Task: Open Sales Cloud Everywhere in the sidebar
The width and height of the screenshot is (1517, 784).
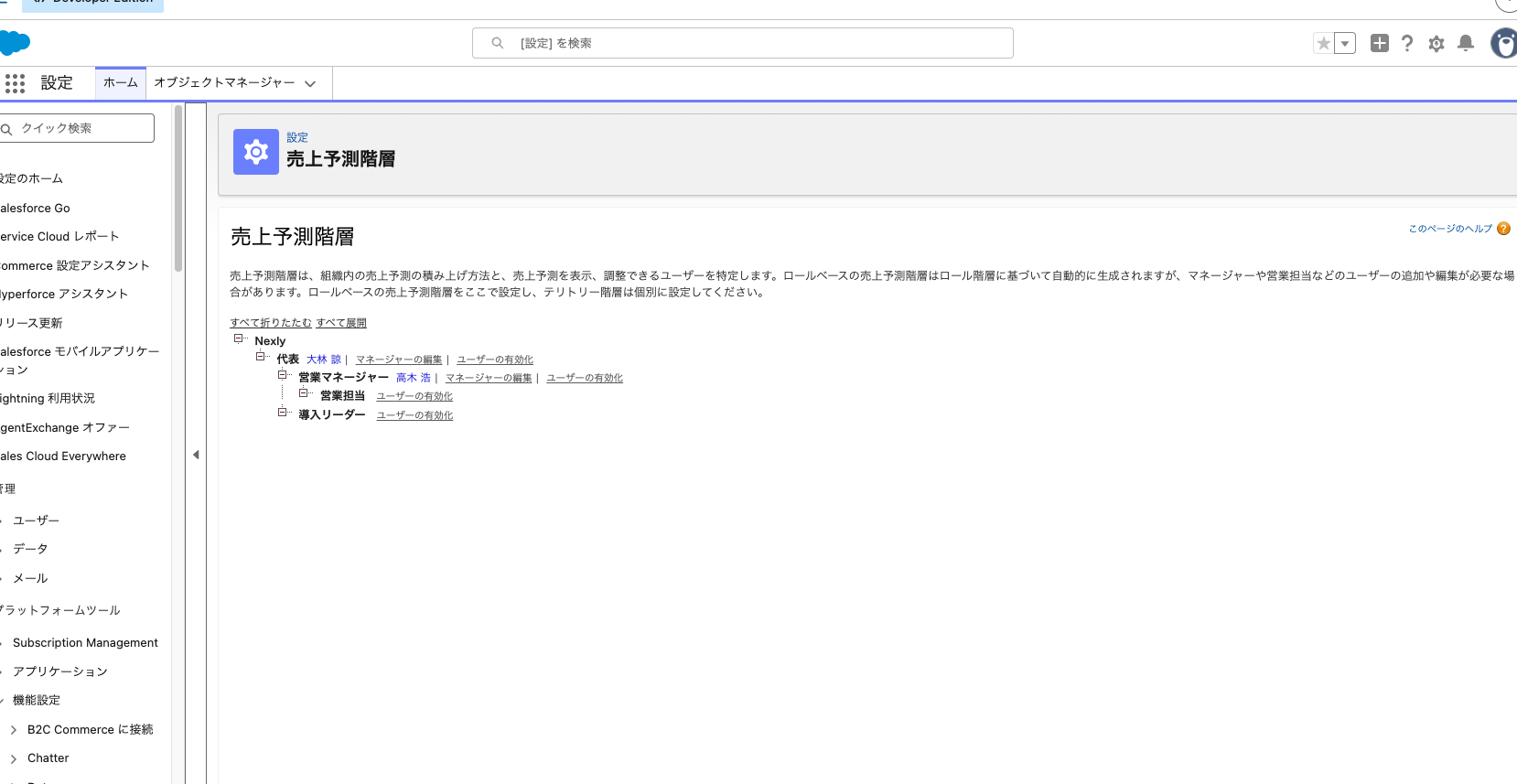Action: (x=63, y=456)
